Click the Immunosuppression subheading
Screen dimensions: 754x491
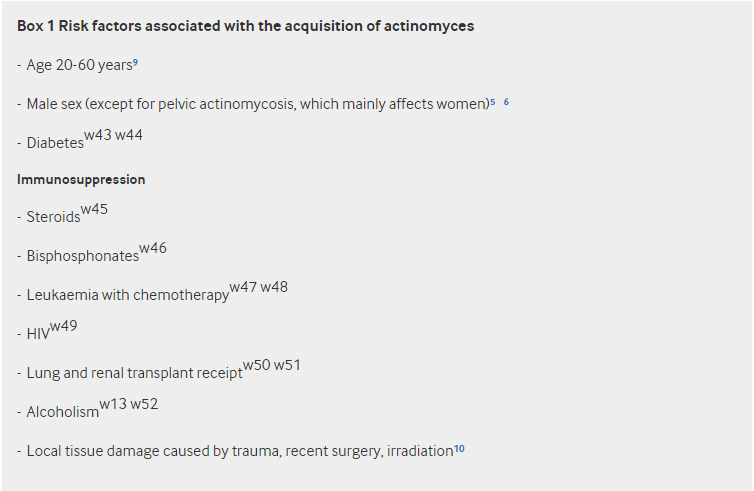coord(81,179)
